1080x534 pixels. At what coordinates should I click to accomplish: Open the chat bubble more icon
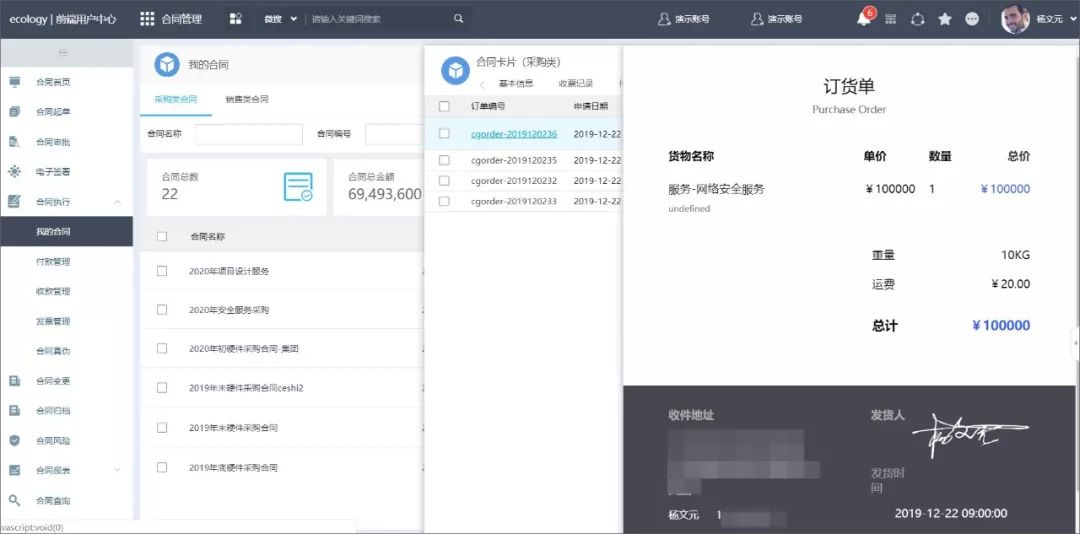(972, 19)
